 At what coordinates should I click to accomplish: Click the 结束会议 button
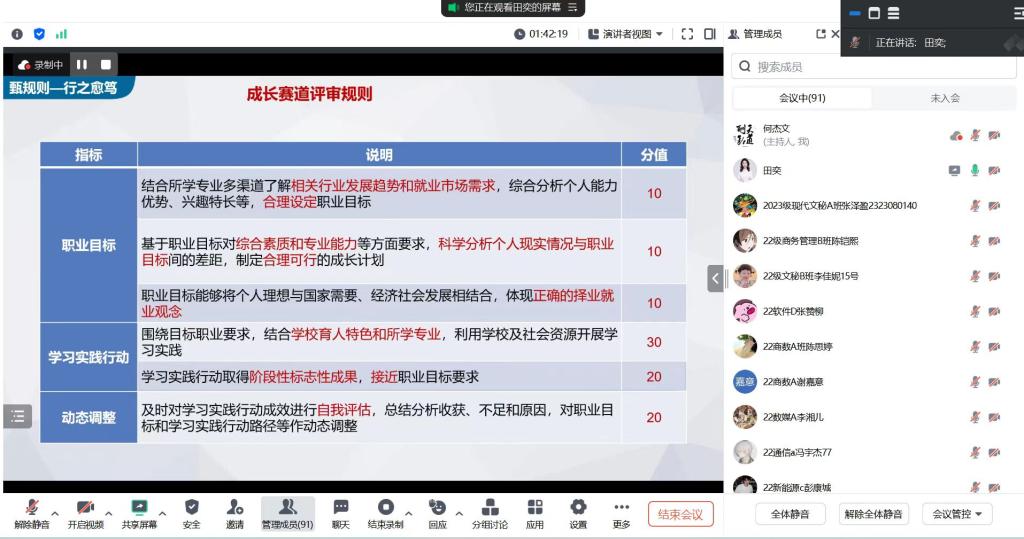click(680, 514)
